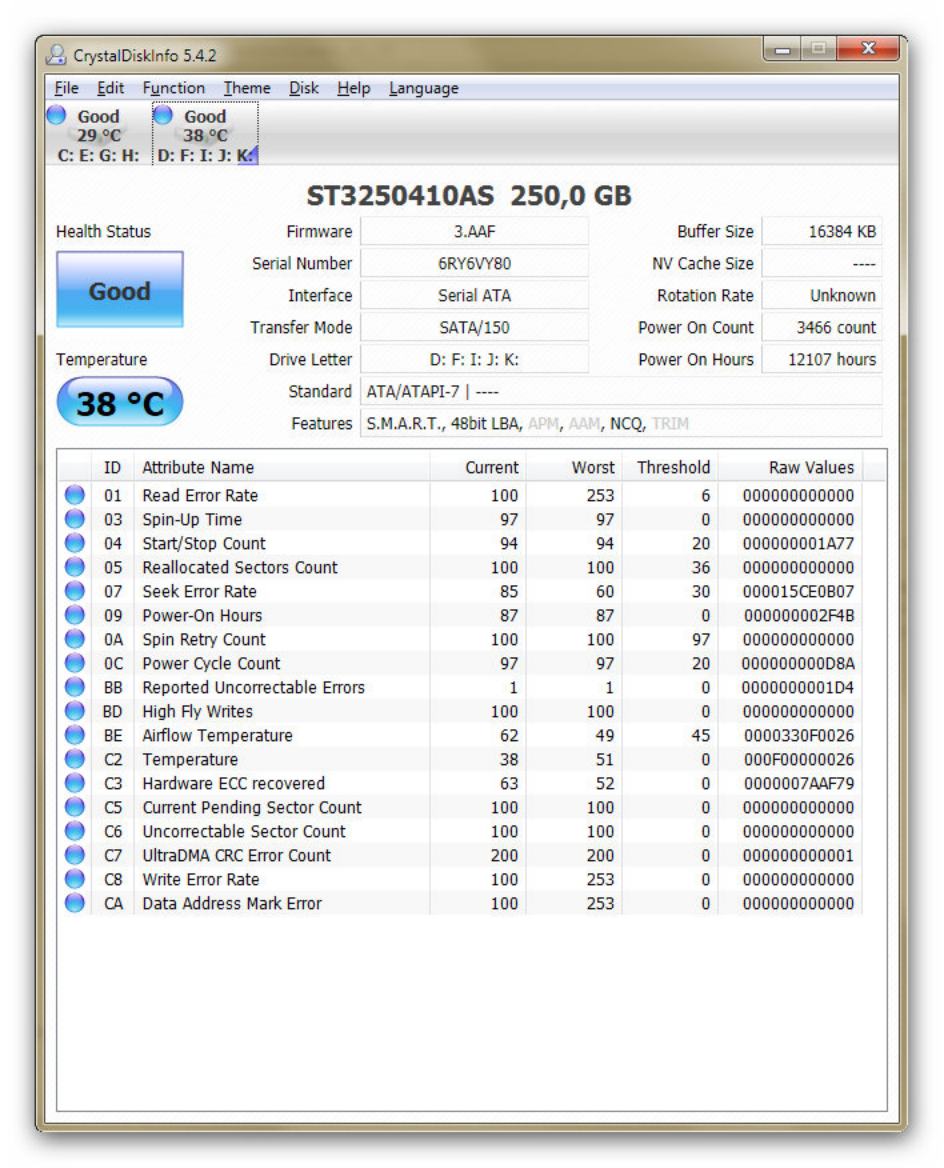Click the Good health status button

[119, 290]
